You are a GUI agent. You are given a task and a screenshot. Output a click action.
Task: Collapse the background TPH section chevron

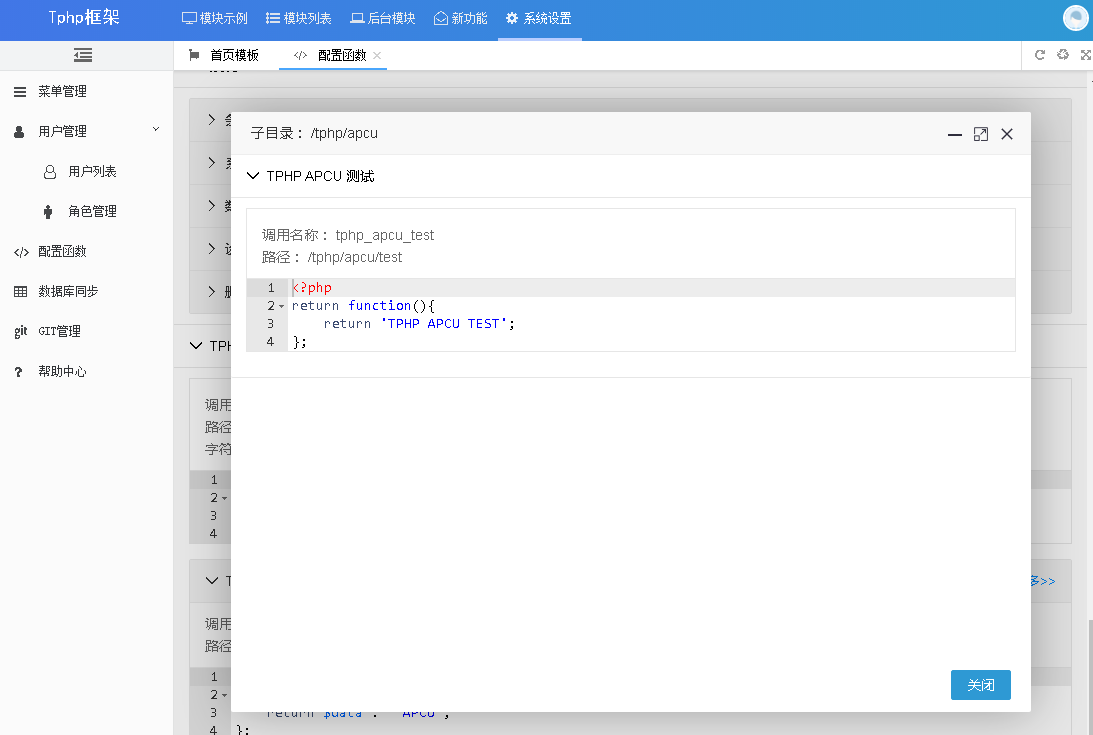coord(196,345)
